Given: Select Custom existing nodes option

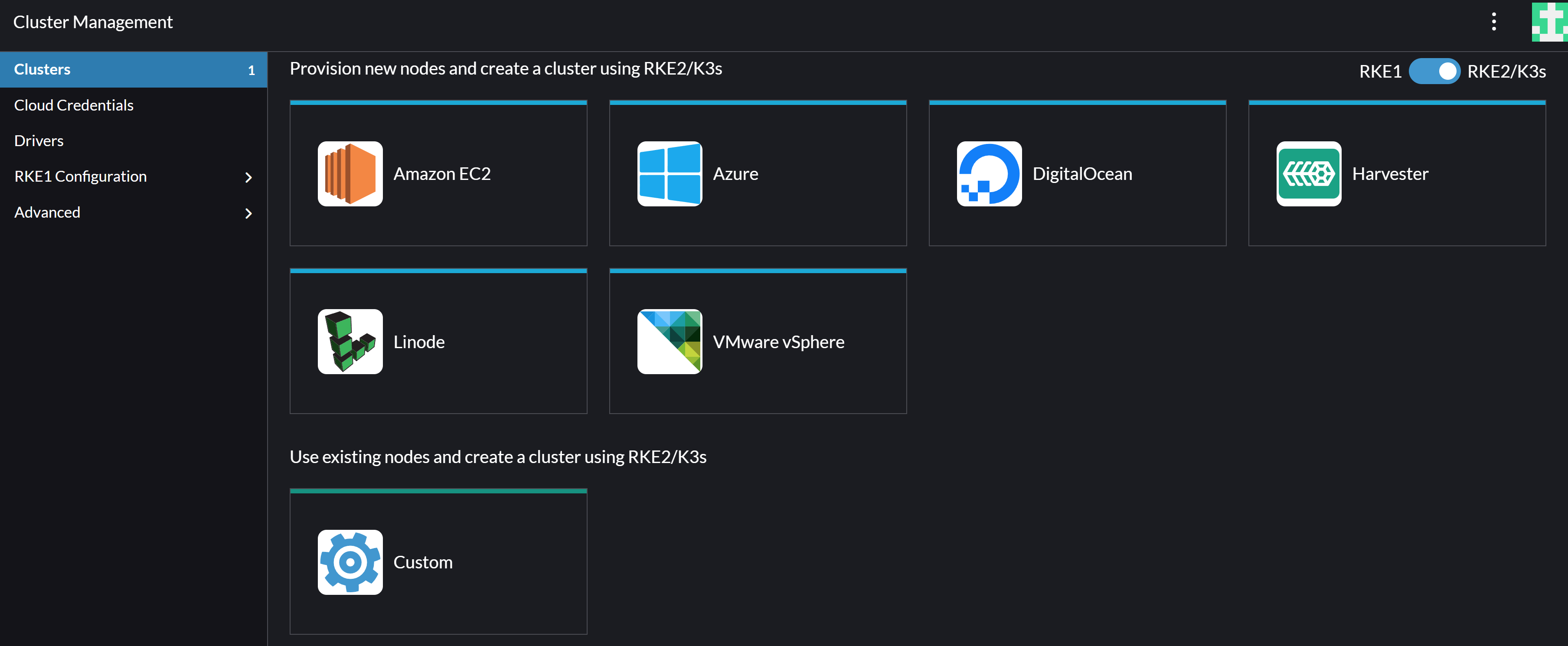Looking at the screenshot, I should click(x=438, y=561).
